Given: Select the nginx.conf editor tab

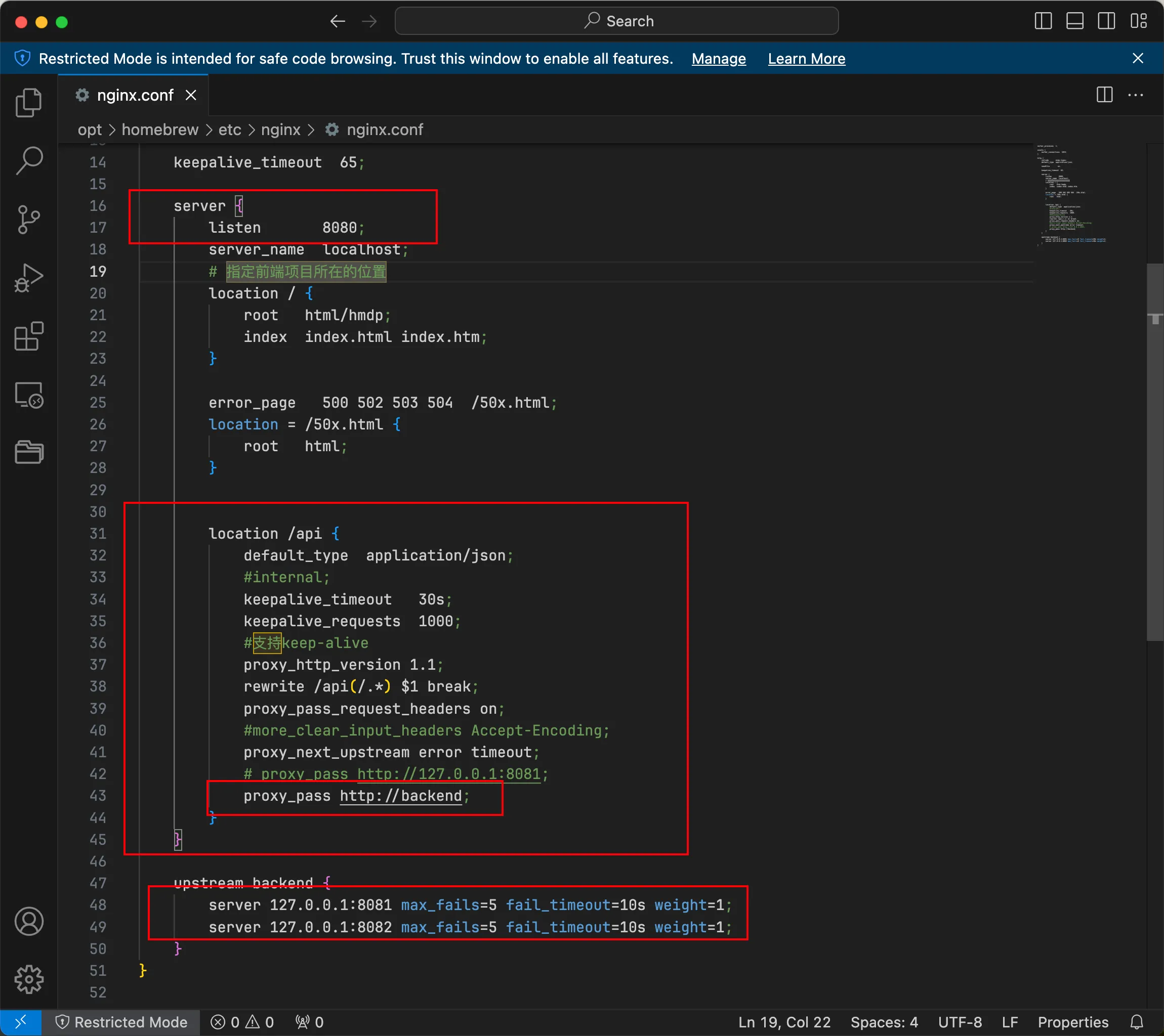Looking at the screenshot, I should point(133,95).
